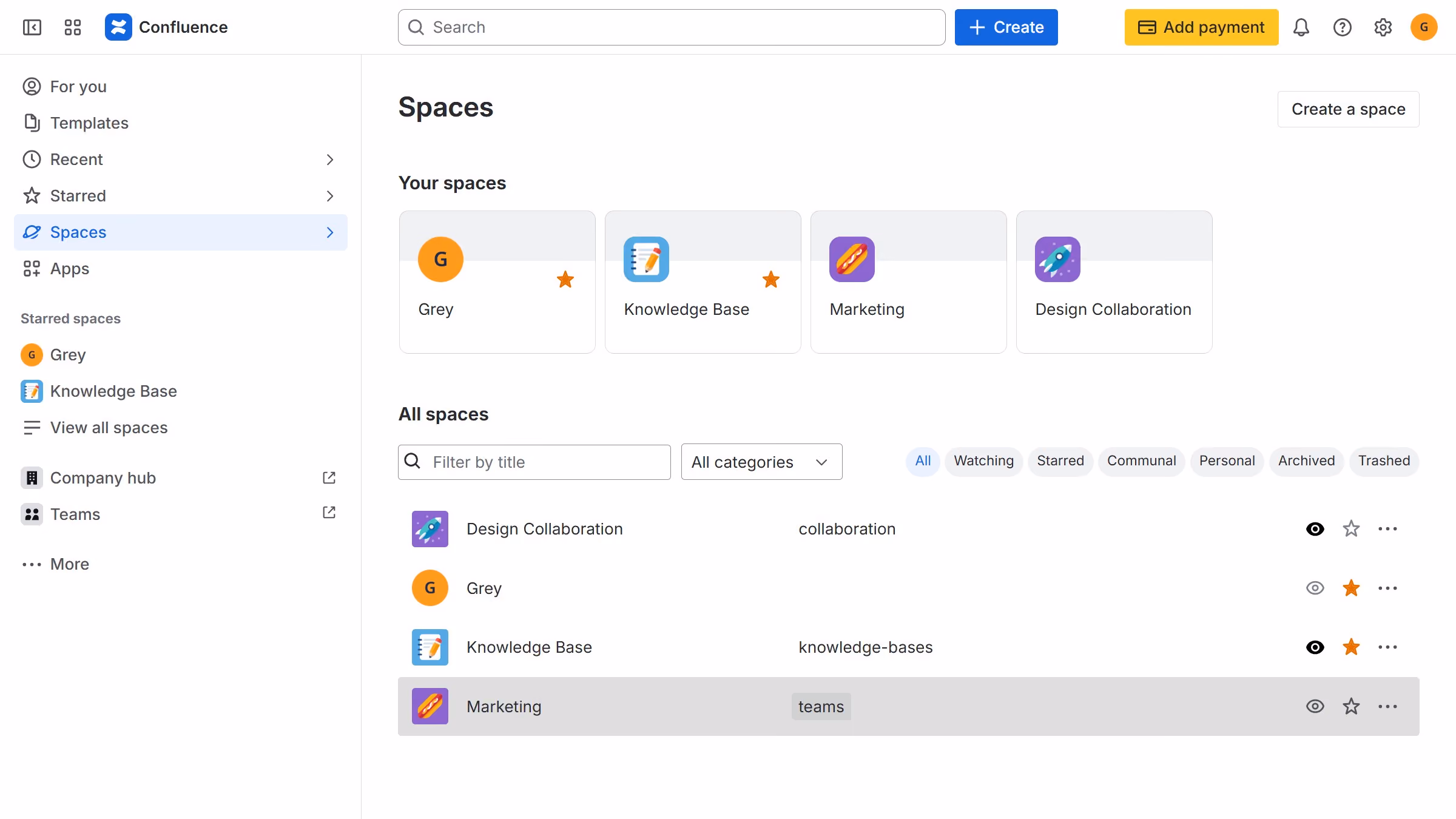Click the Search field
This screenshot has width=1456, height=819.
[x=672, y=27]
